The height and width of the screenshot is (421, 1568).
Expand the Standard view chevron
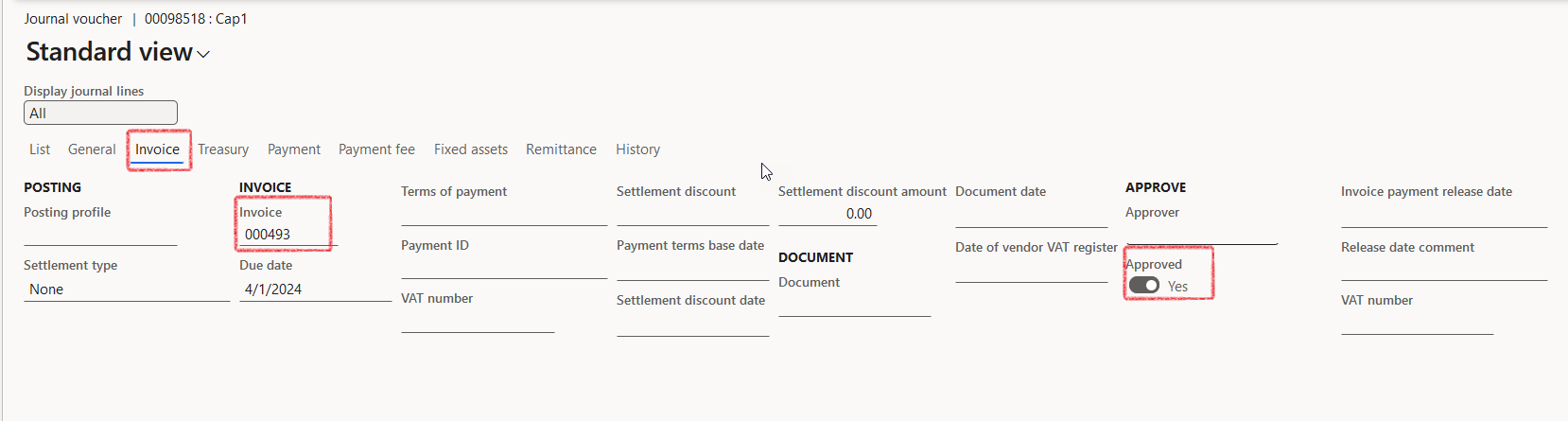(x=203, y=55)
